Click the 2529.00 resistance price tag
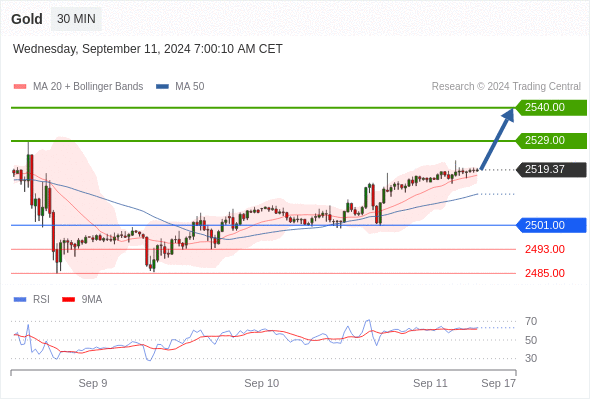590x400 pixels. [551, 141]
